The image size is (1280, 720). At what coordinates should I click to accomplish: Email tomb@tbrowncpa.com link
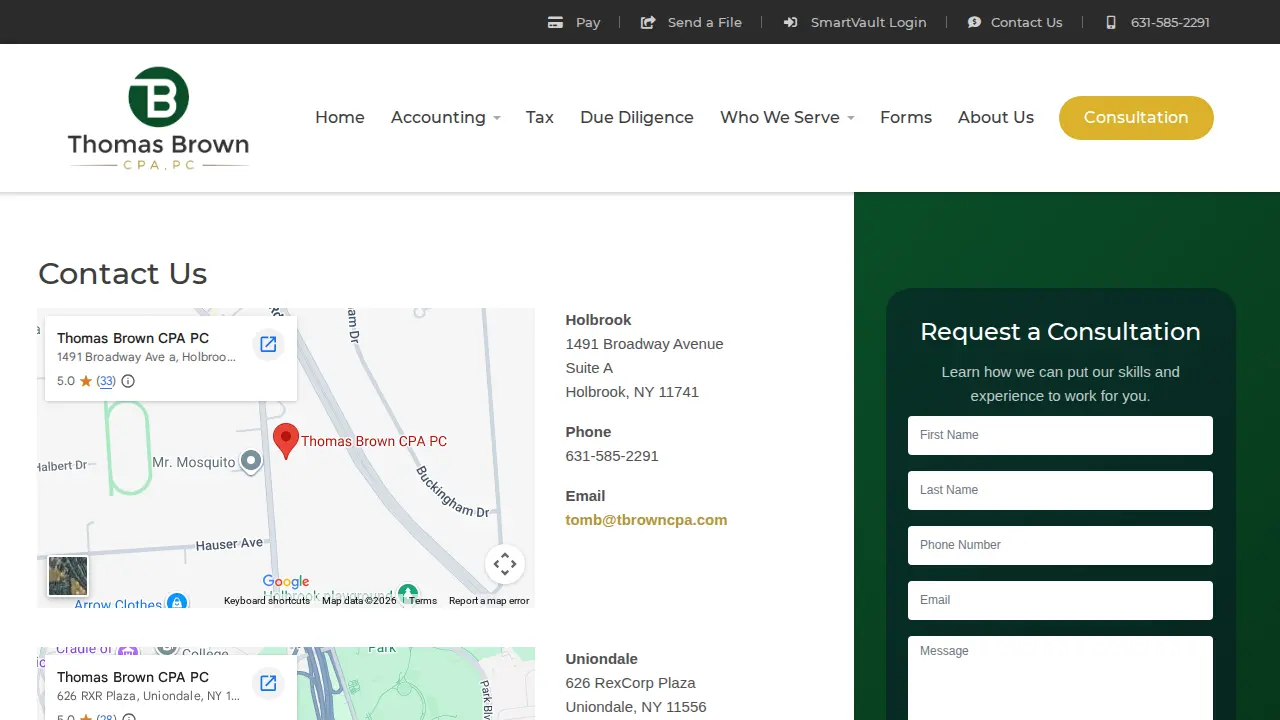(646, 520)
